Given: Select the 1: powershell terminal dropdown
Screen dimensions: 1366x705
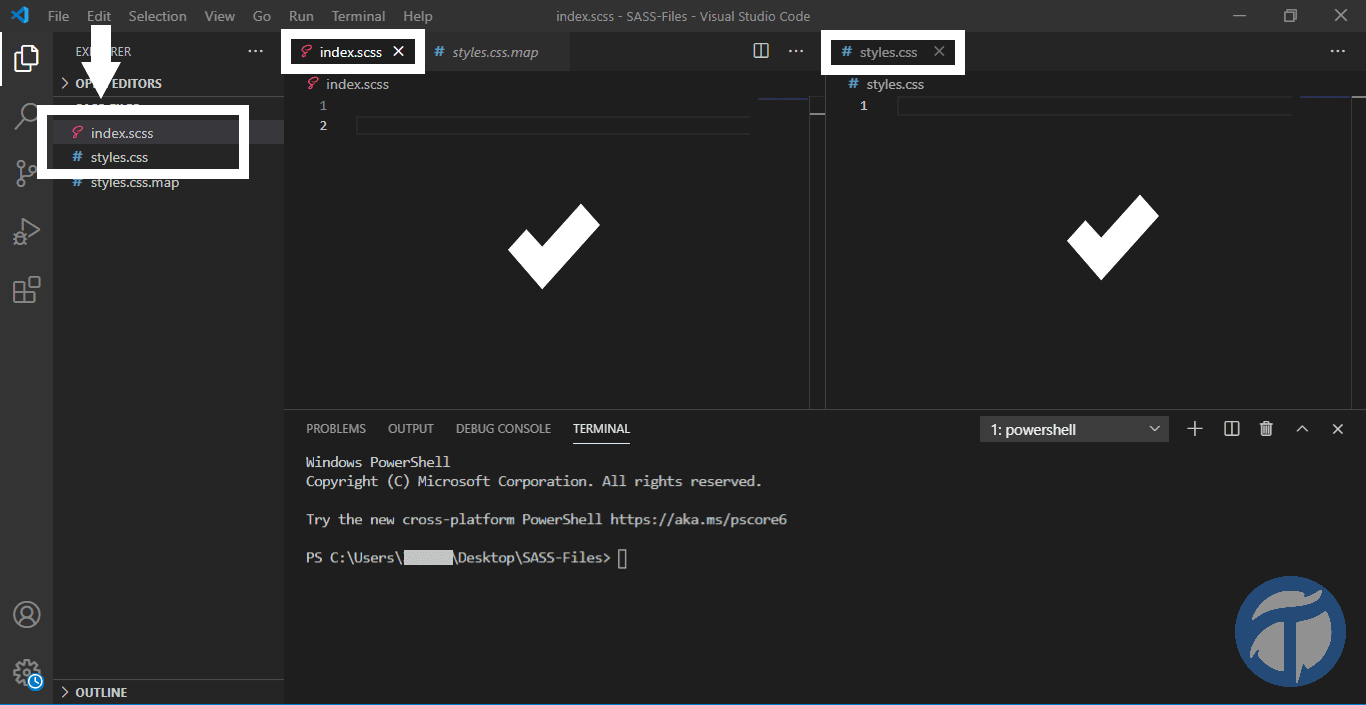Looking at the screenshot, I should [1074, 429].
